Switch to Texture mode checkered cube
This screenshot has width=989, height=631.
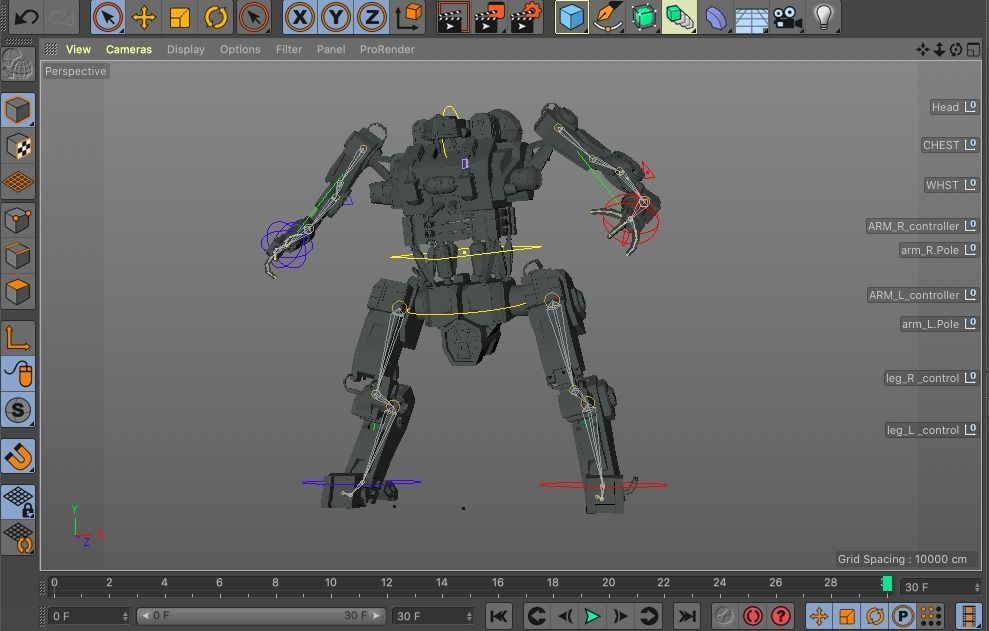18,147
